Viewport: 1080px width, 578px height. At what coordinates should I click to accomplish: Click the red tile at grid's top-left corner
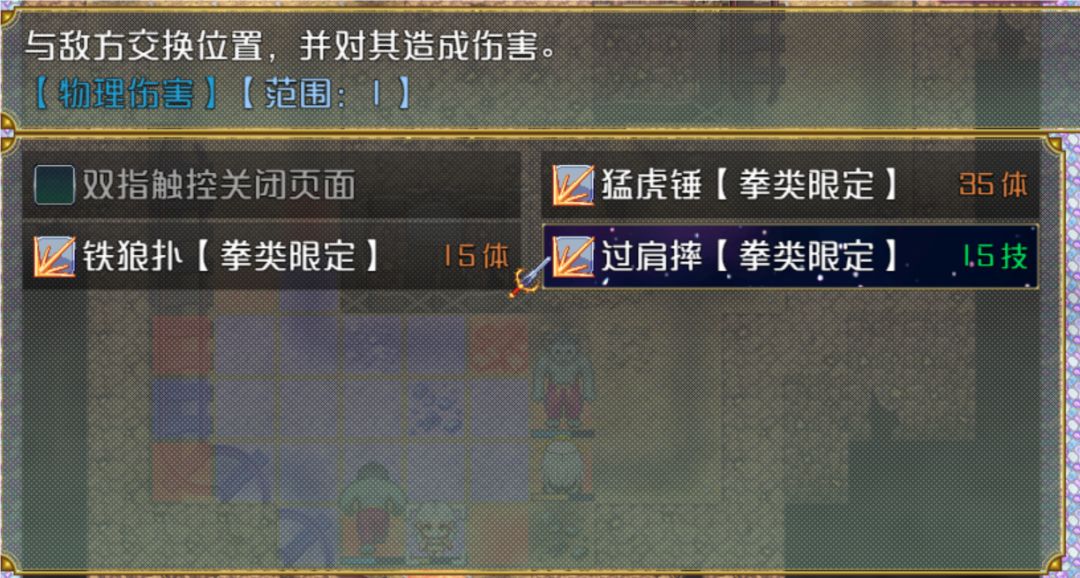(183, 346)
